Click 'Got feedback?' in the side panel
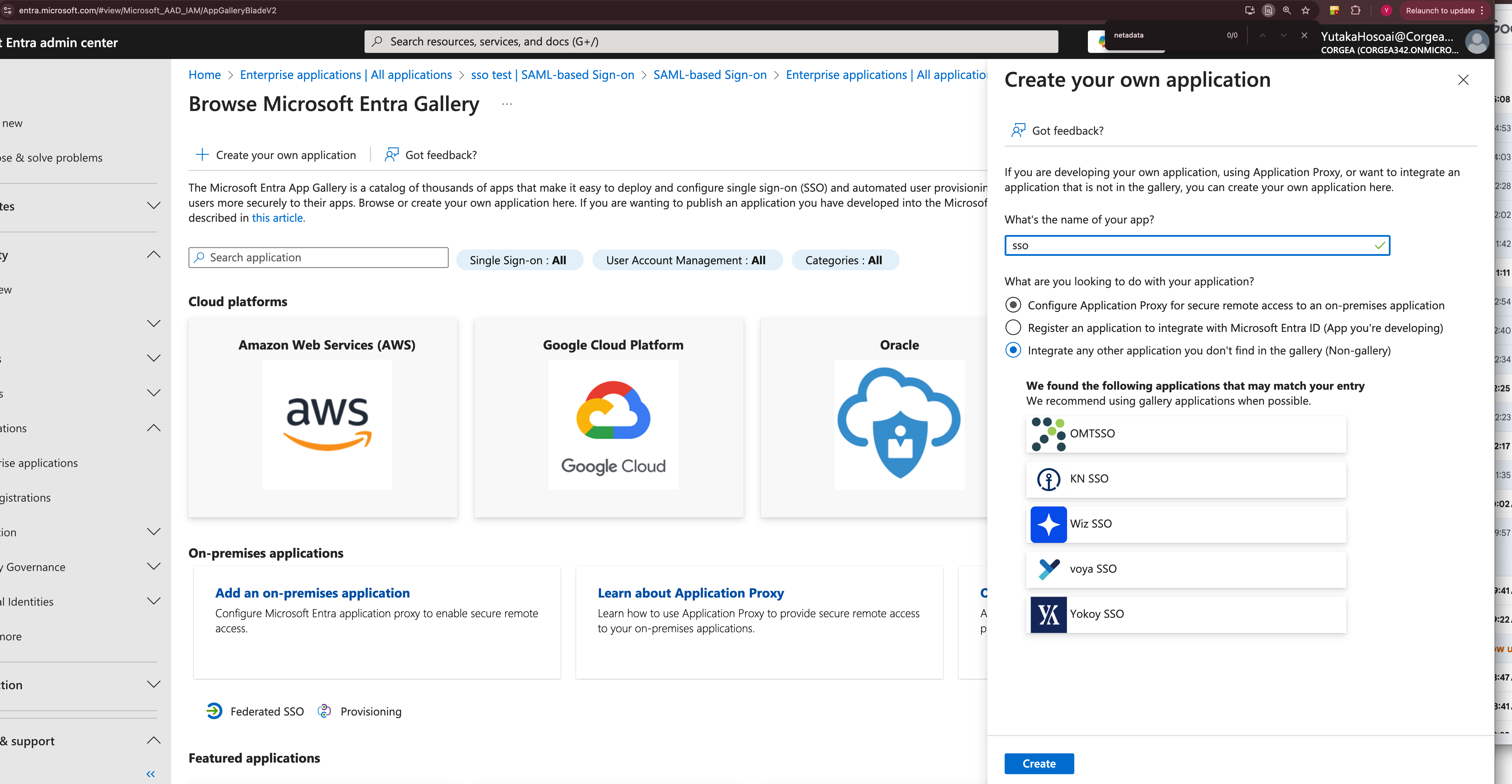Screen dimensions: 1512x784 [1057, 130]
